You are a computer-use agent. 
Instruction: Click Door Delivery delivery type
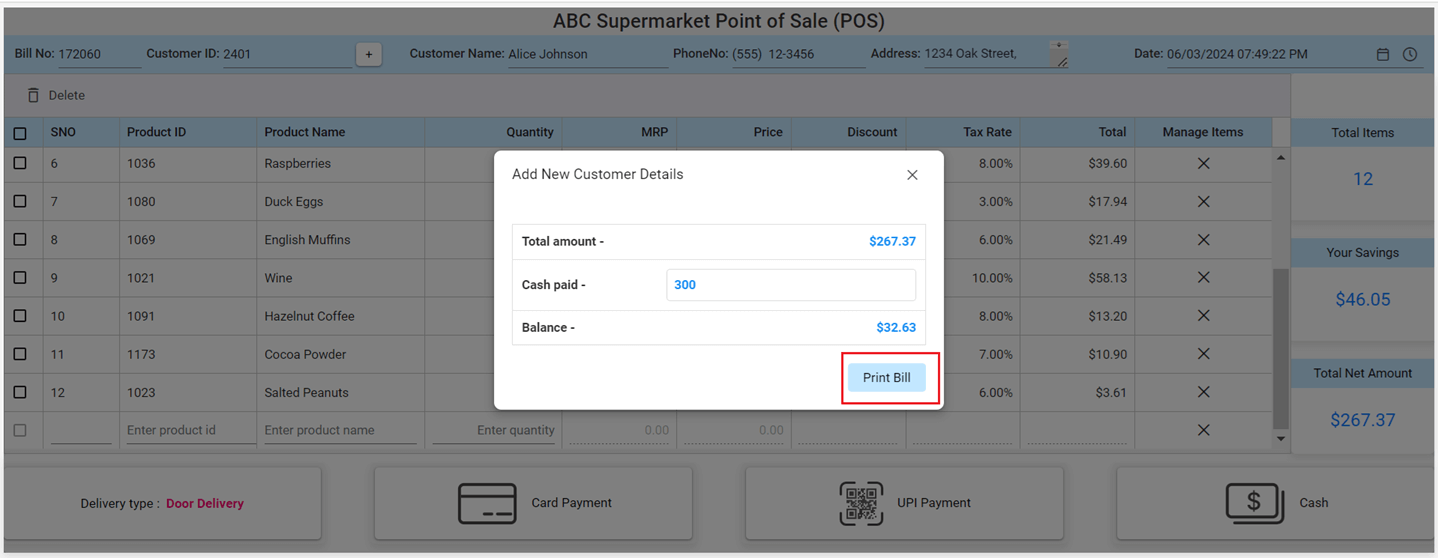tap(205, 503)
